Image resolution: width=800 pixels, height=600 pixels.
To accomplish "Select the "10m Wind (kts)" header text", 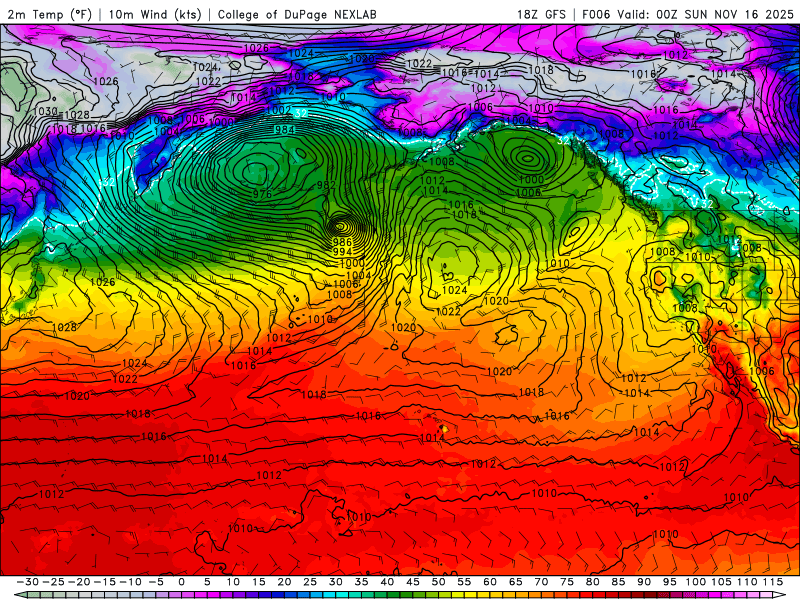I will (x=155, y=14).
